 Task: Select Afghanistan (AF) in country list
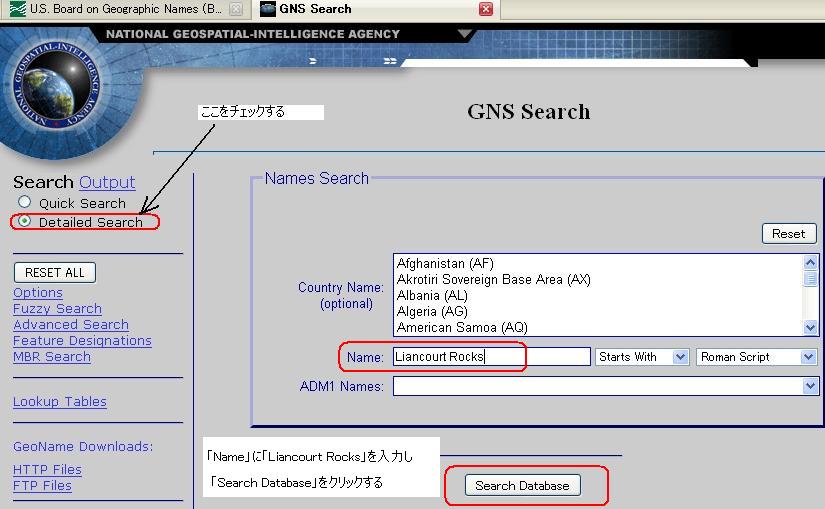tap(445, 263)
